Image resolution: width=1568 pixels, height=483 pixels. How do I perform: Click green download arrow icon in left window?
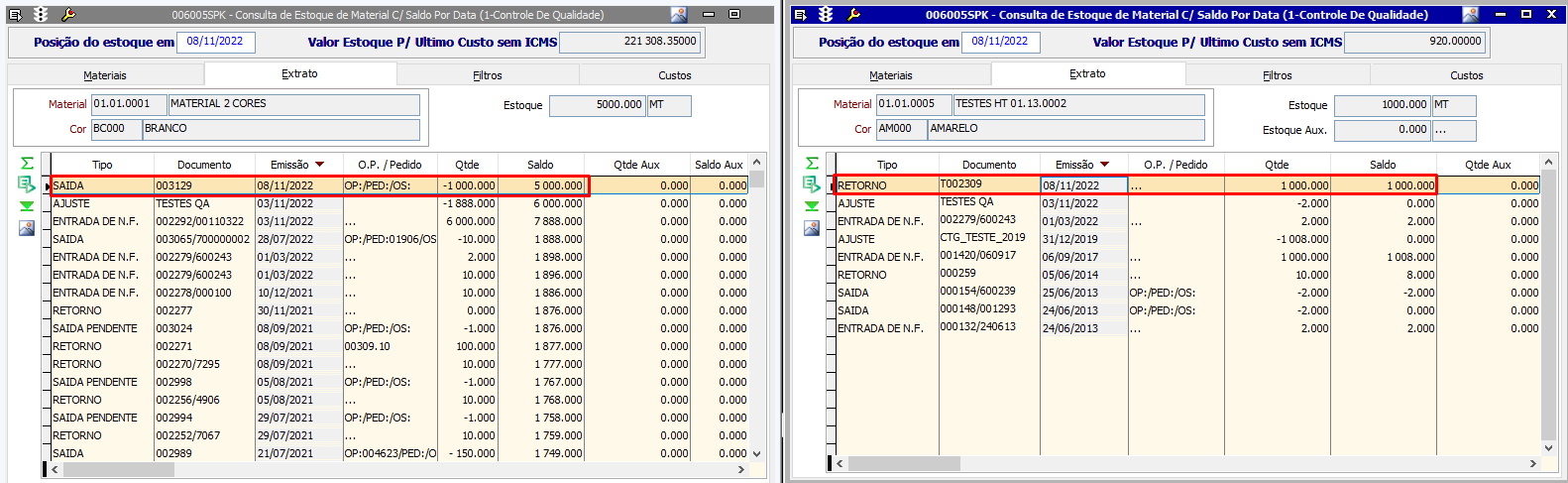click(x=27, y=206)
